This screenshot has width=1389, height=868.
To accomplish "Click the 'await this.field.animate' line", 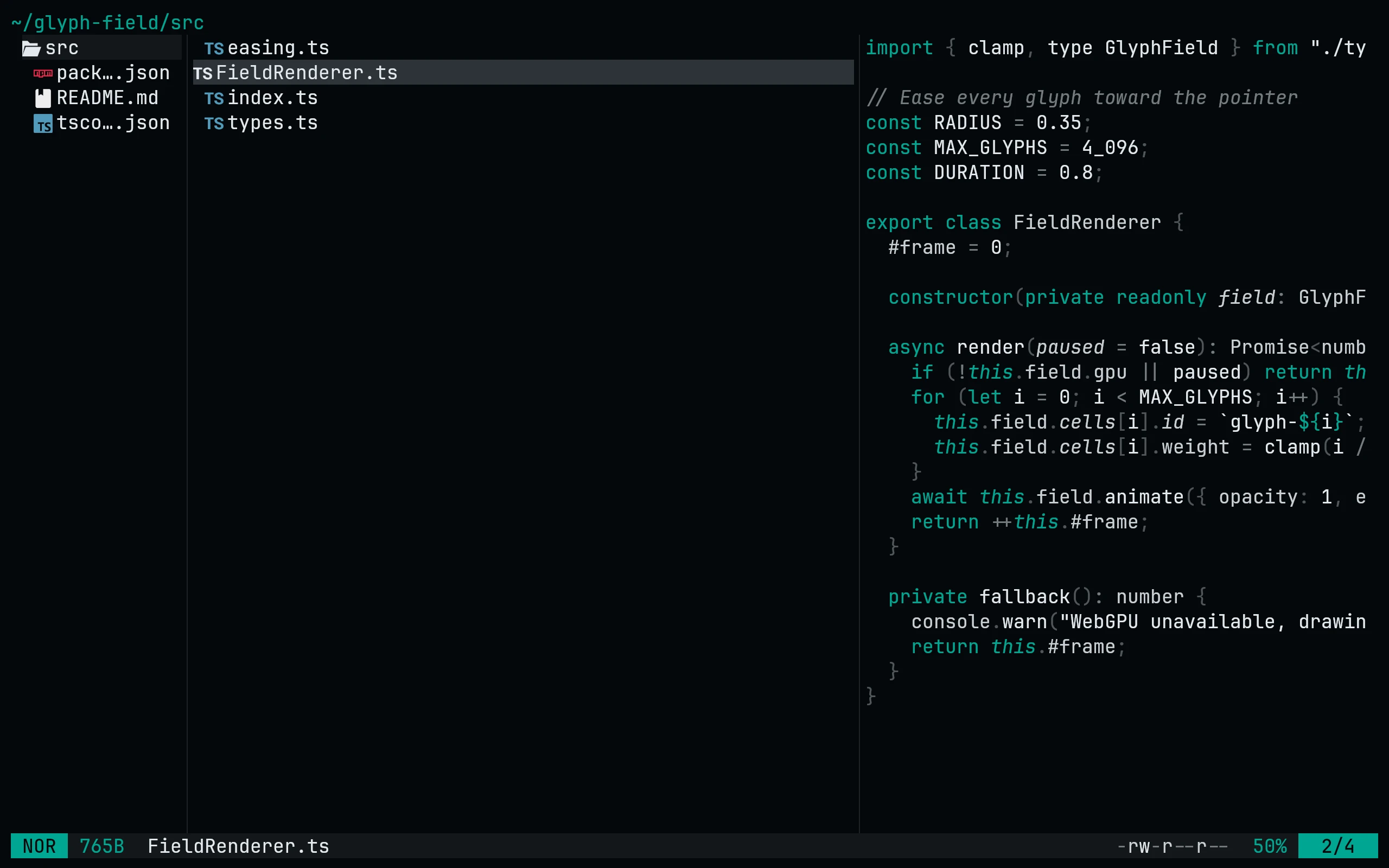I will 1138,497.
